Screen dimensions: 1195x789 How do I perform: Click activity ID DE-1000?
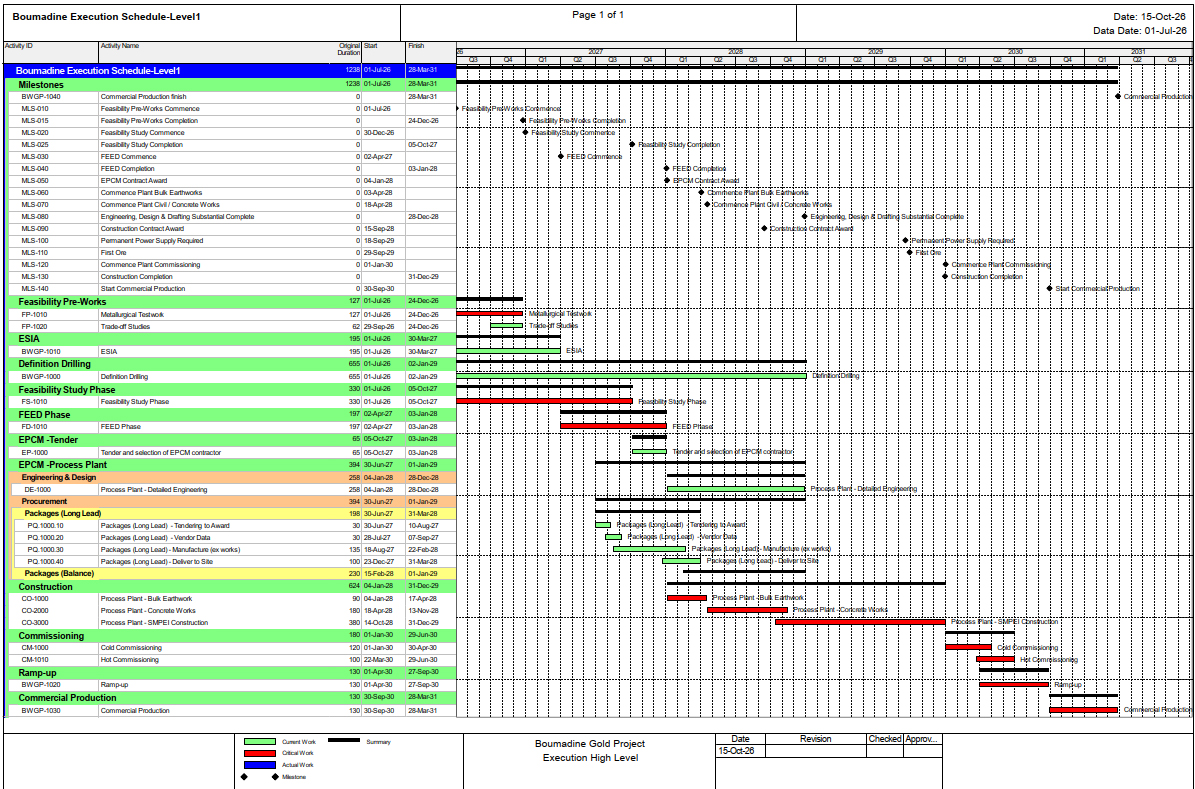tap(38, 489)
